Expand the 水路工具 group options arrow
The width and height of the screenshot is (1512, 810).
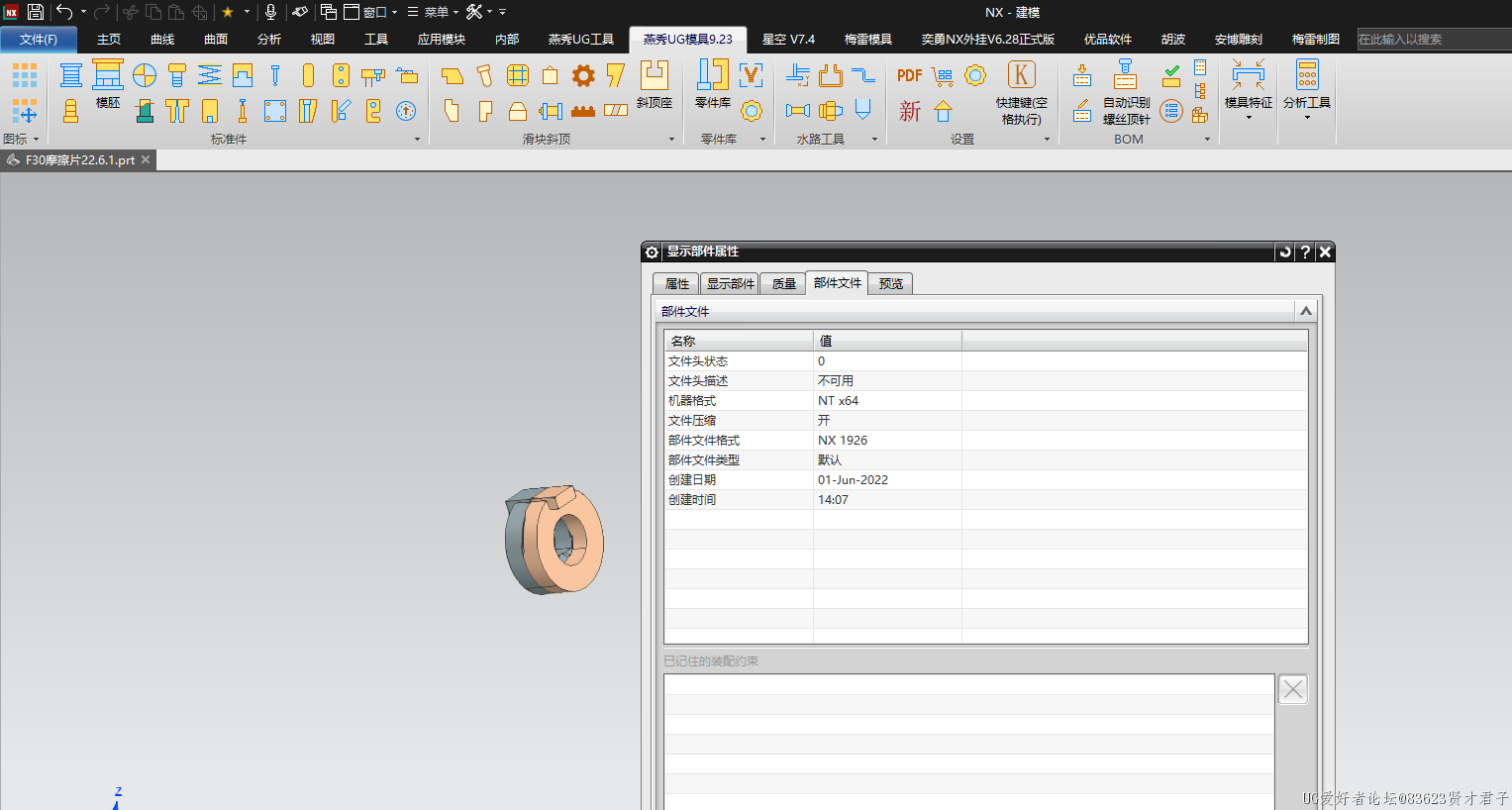click(874, 140)
